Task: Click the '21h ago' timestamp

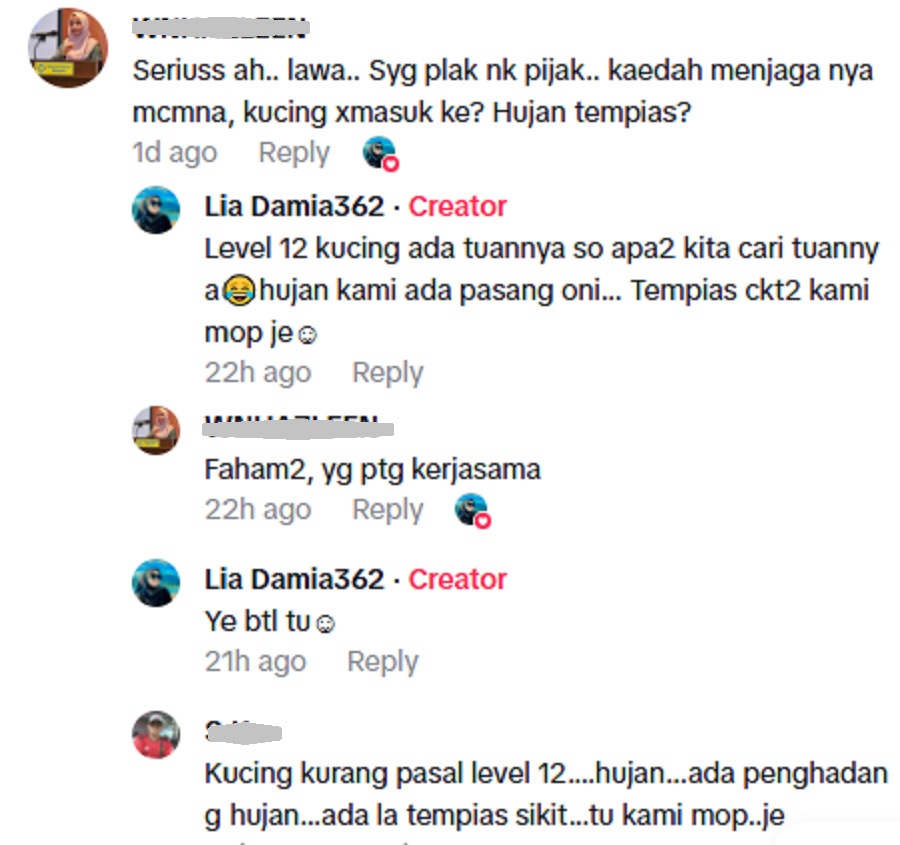Action: [x=255, y=662]
